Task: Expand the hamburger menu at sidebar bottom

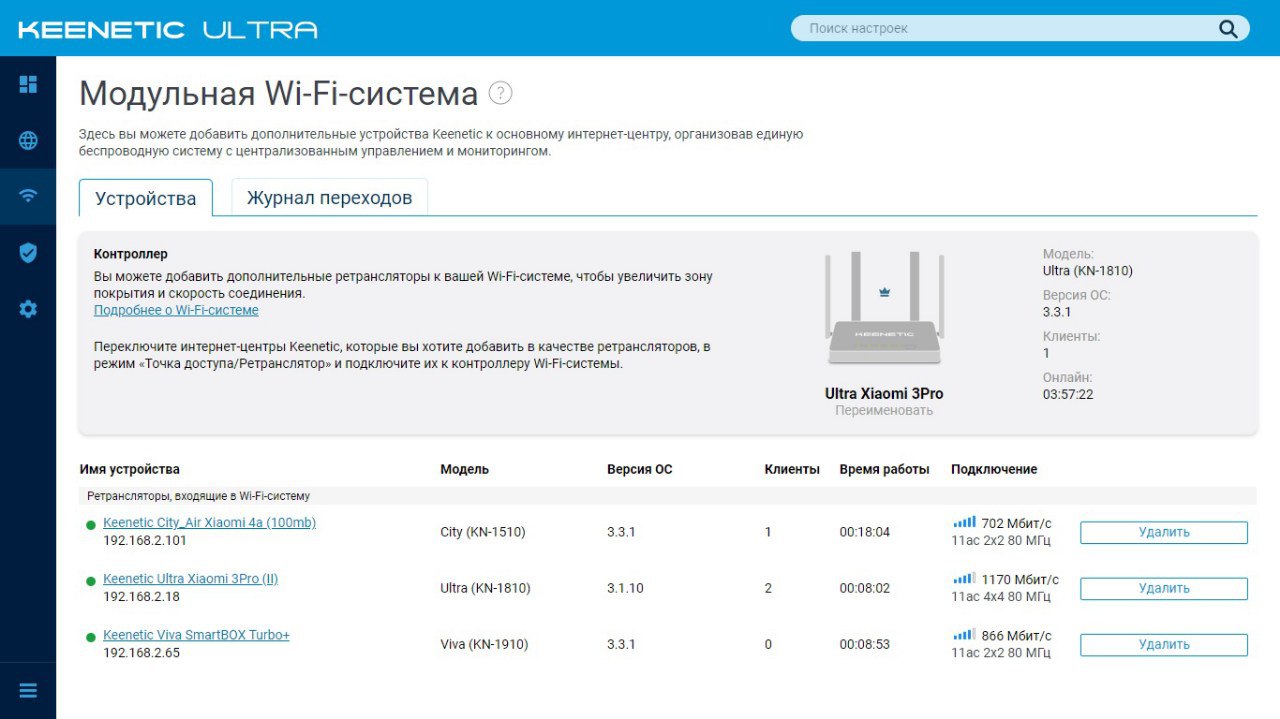Action: pos(28,691)
